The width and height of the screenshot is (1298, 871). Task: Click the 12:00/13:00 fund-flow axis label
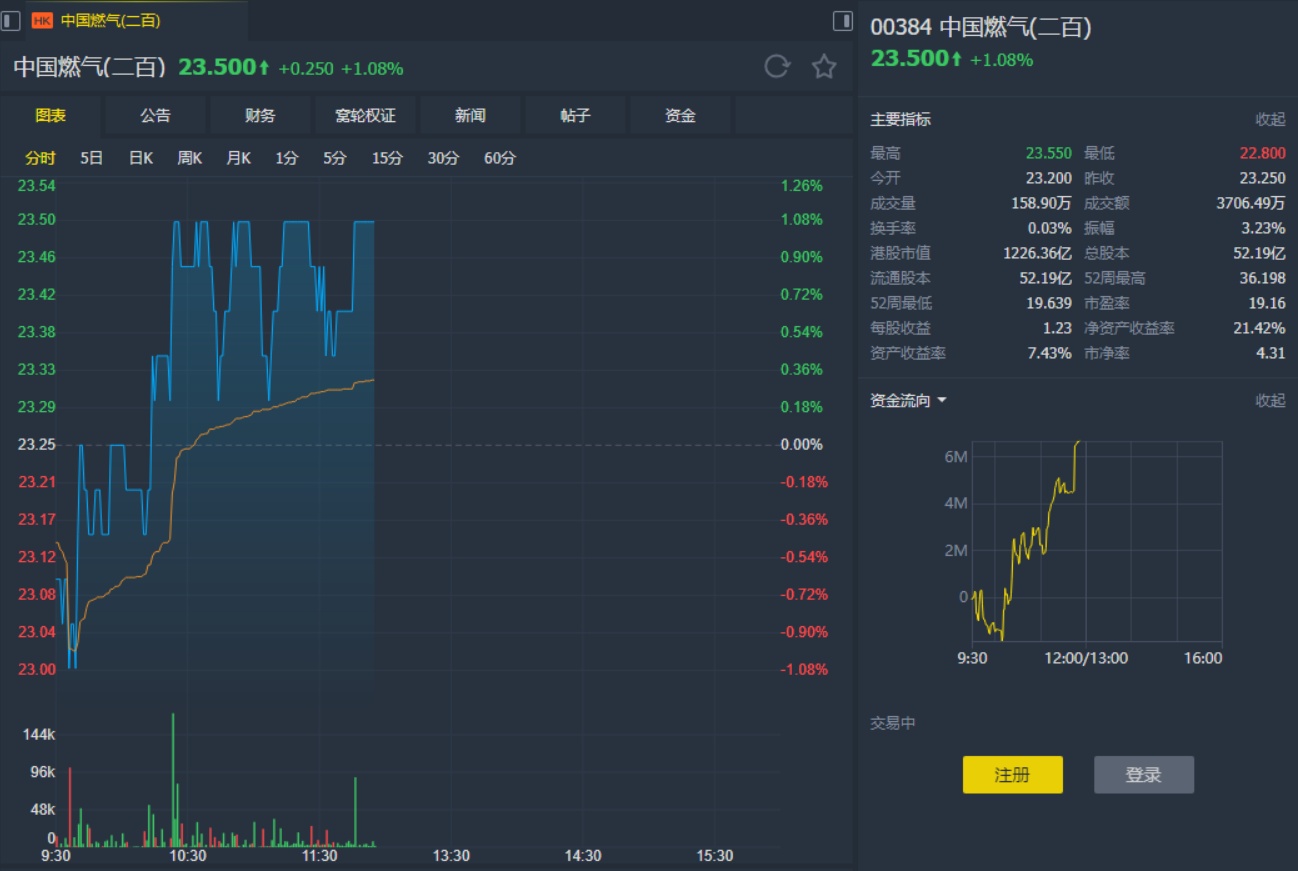pyautogui.click(x=1088, y=658)
